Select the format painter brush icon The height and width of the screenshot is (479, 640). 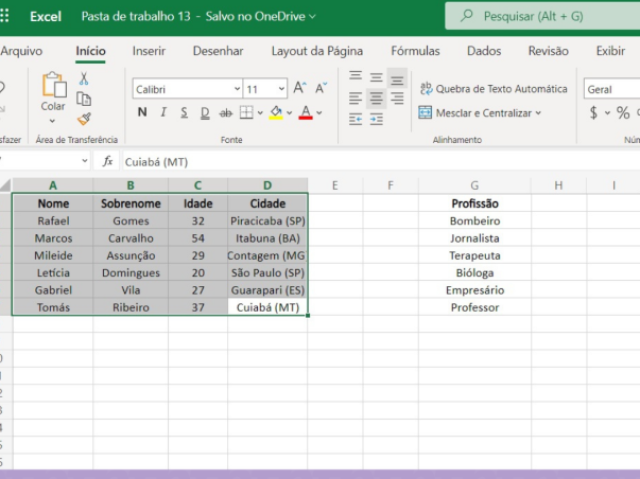click(84, 119)
